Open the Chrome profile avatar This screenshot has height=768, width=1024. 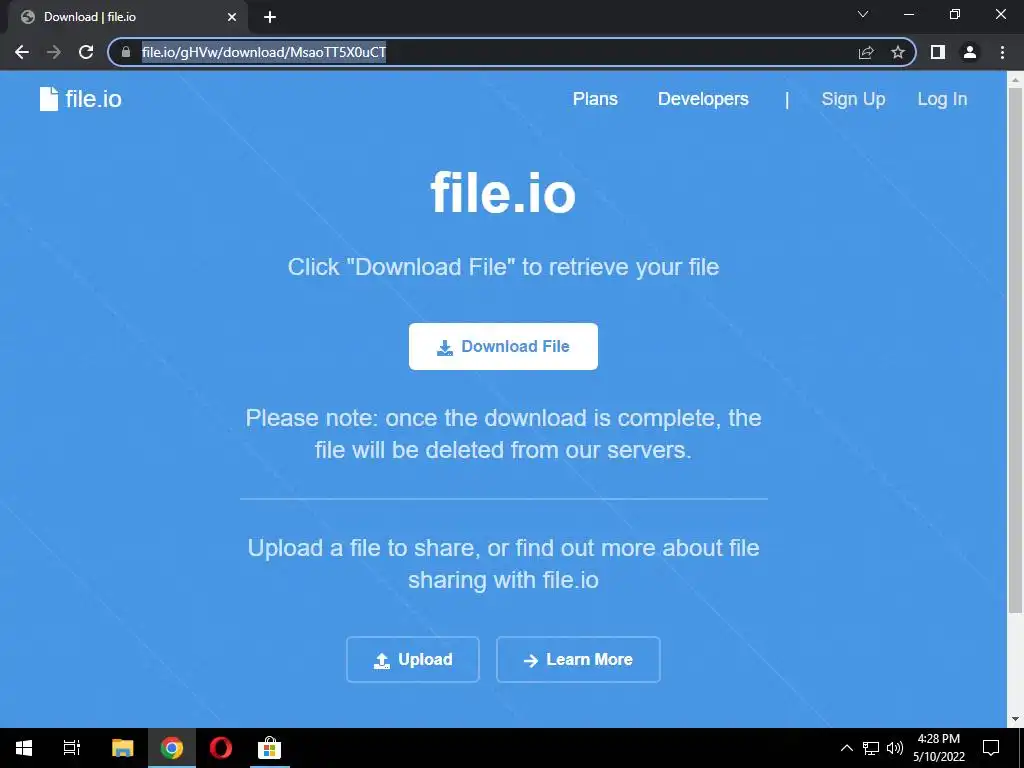click(x=970, y=52)
